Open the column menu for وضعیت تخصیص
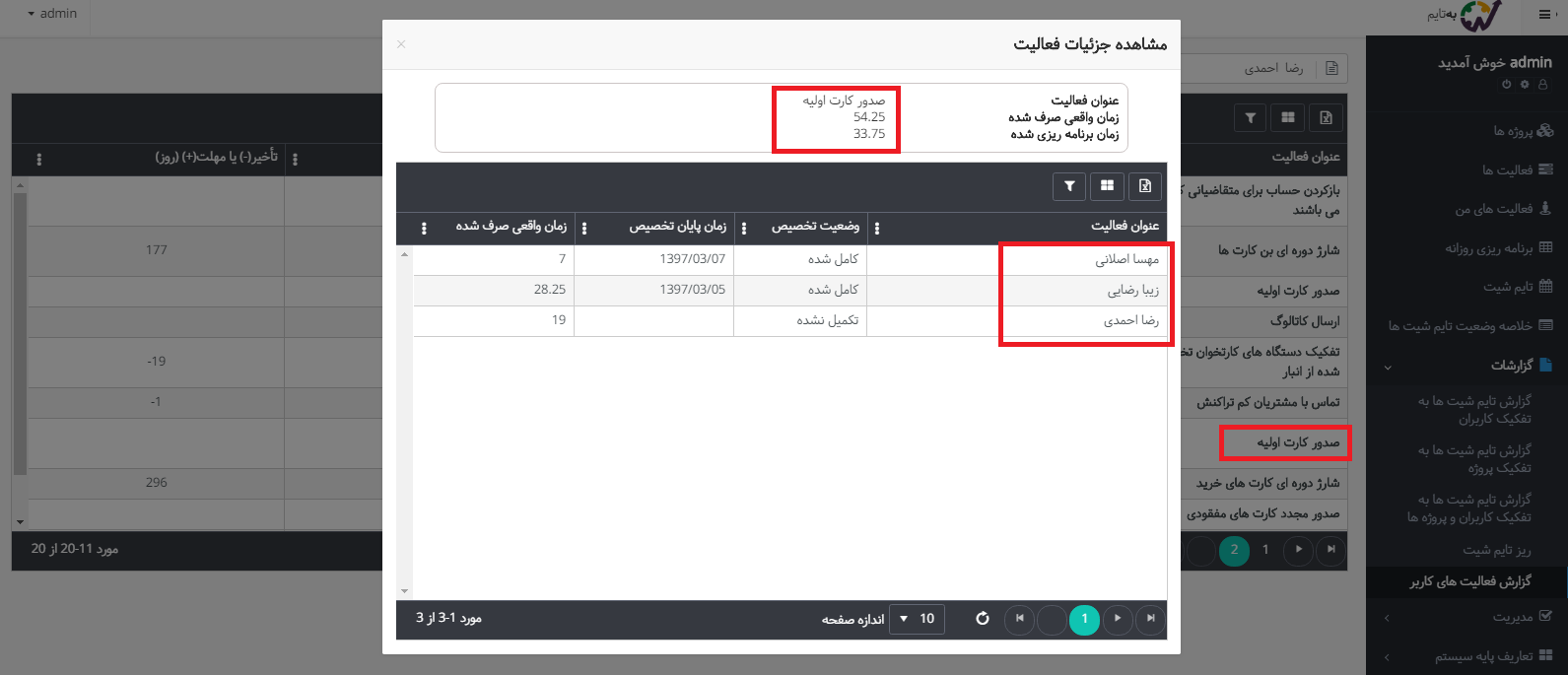This screenshot has width=1568, height=675. (x=744, y=228)
